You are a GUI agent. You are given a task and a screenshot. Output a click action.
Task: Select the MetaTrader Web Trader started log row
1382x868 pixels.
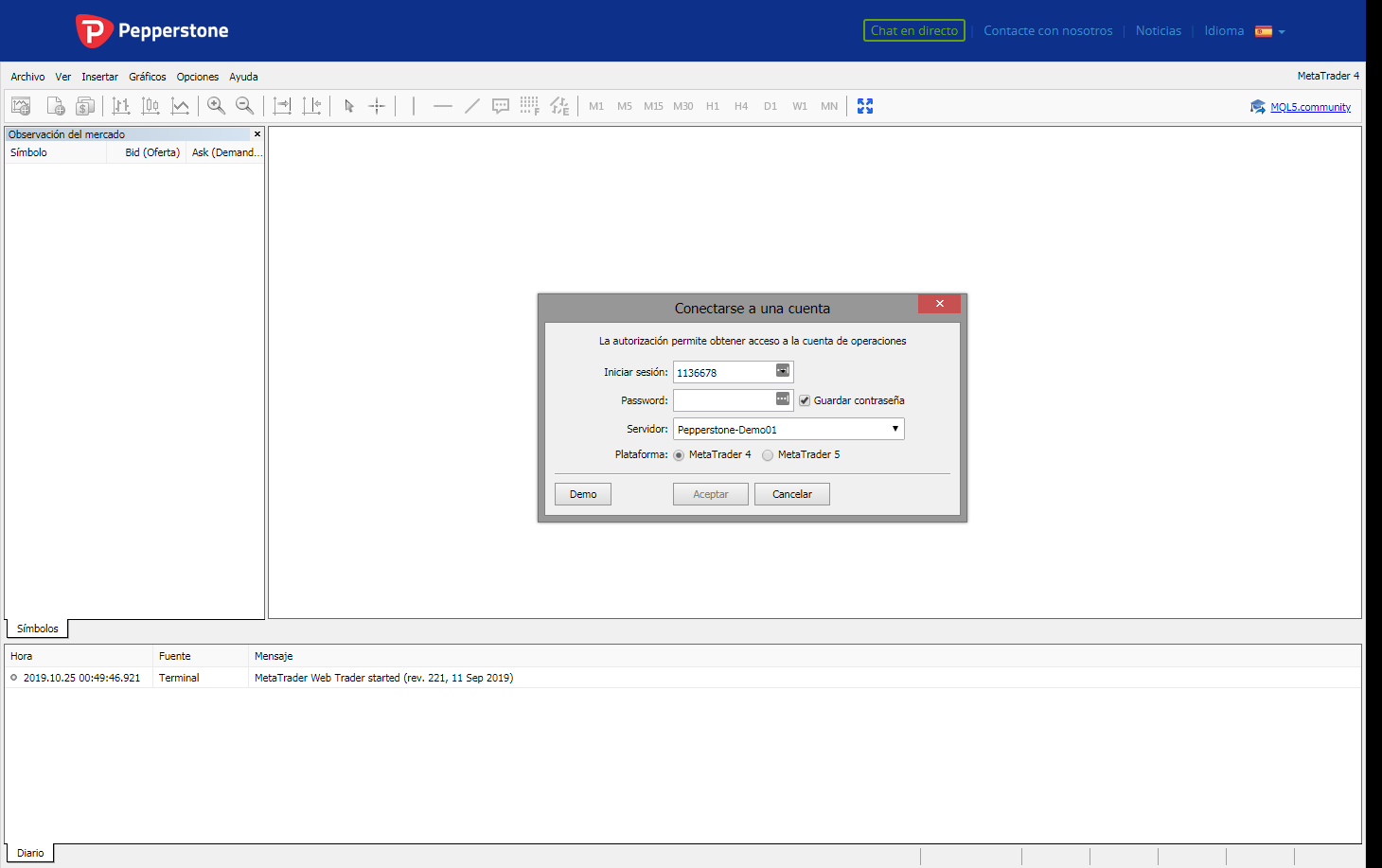pos(682,678)
